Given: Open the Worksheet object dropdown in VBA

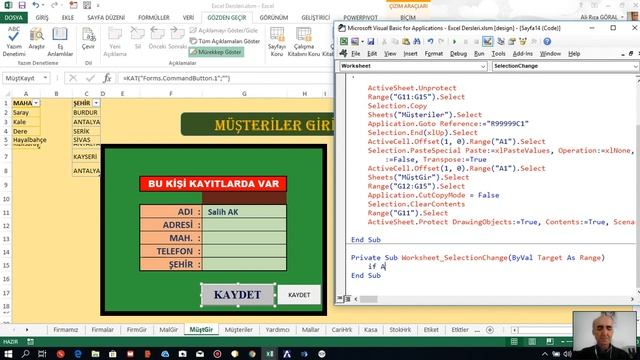Looking at the screenshot, I should point(483,66).
